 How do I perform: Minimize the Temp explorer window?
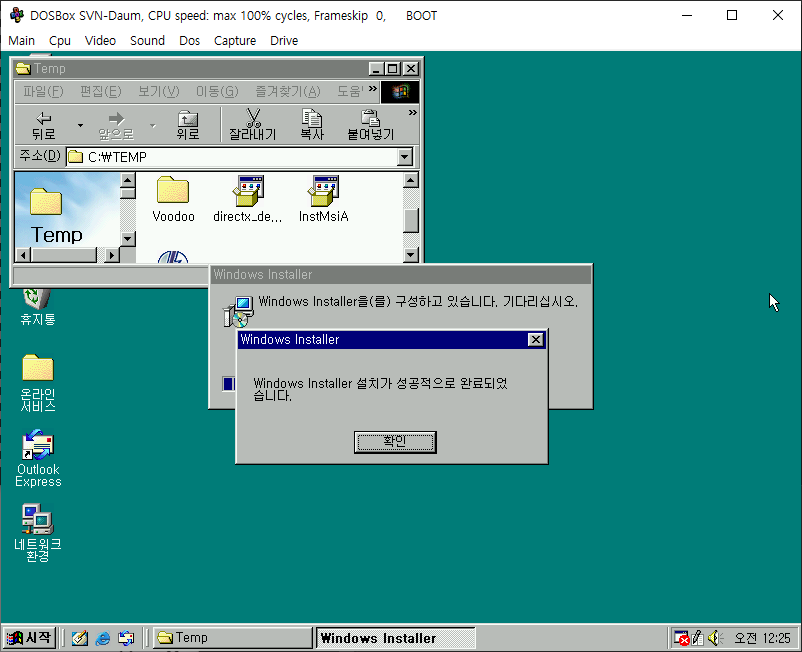pos(376,69)
